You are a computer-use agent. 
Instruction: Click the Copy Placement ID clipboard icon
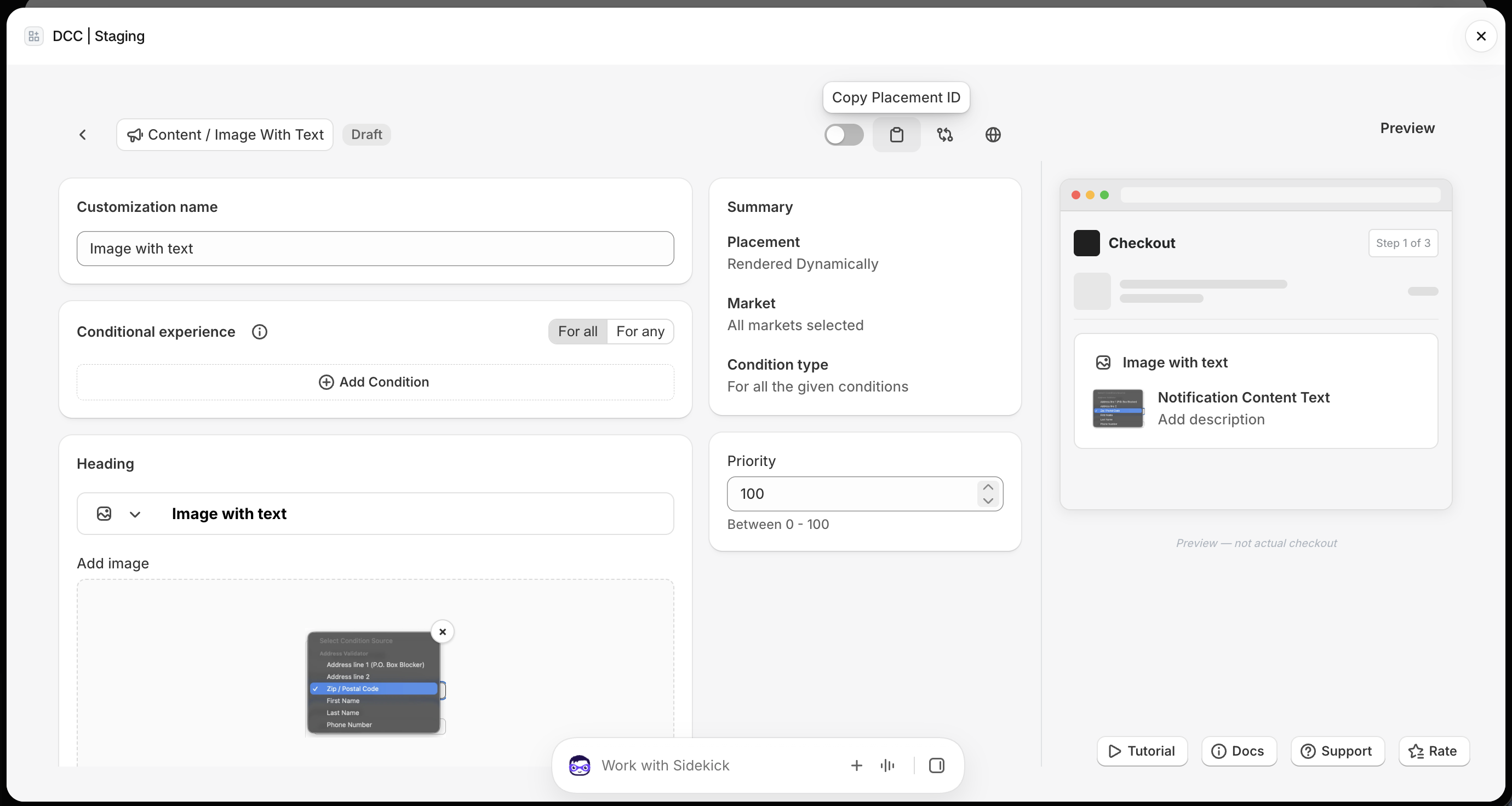896,135
